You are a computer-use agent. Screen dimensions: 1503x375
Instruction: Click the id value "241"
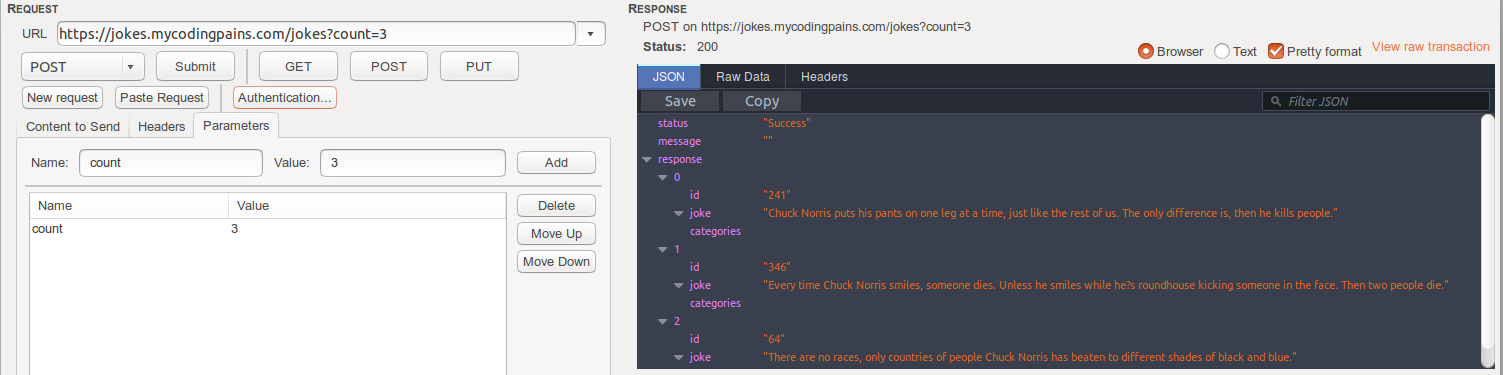(776, 195)
